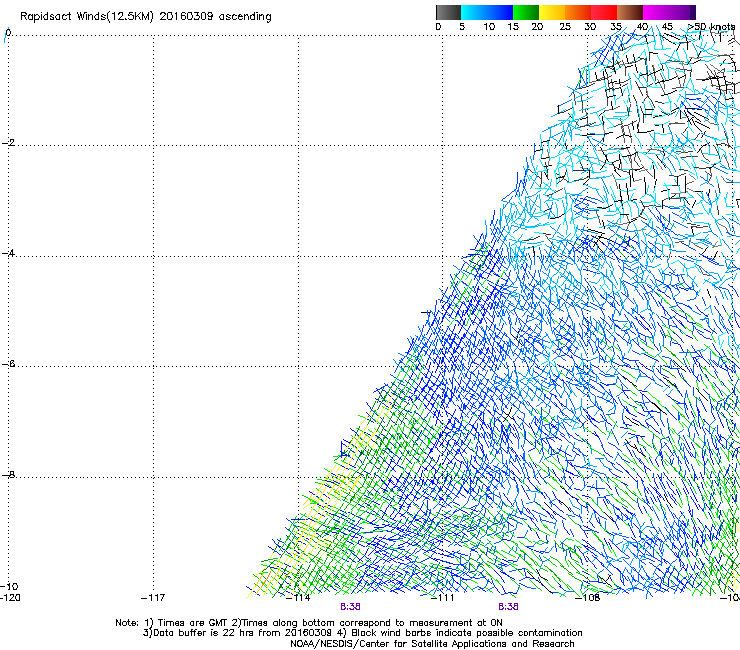Click the colorbar label "35"

pyautogui.click(x=616, y=26)
